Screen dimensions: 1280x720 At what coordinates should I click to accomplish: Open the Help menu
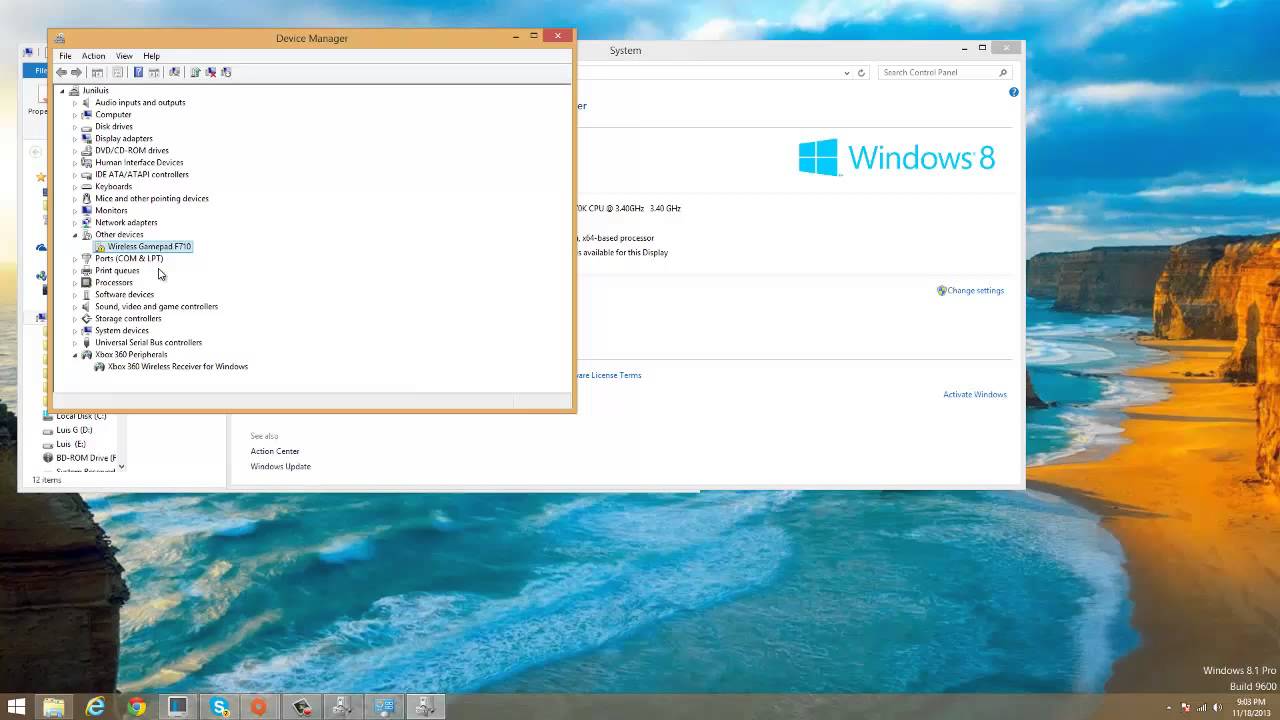tap(151, 56)
